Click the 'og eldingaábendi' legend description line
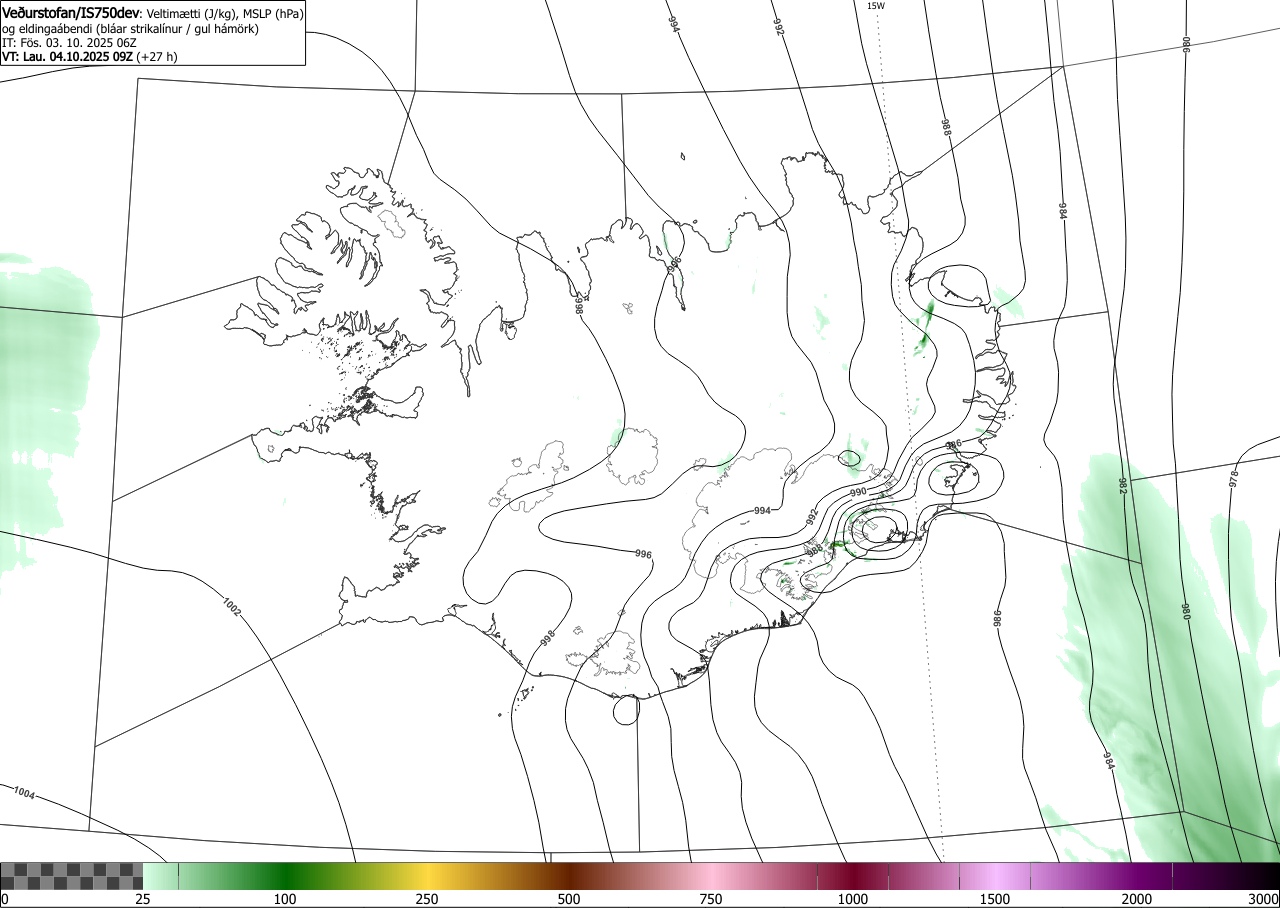1280x908 pixels. pos(130,29)
